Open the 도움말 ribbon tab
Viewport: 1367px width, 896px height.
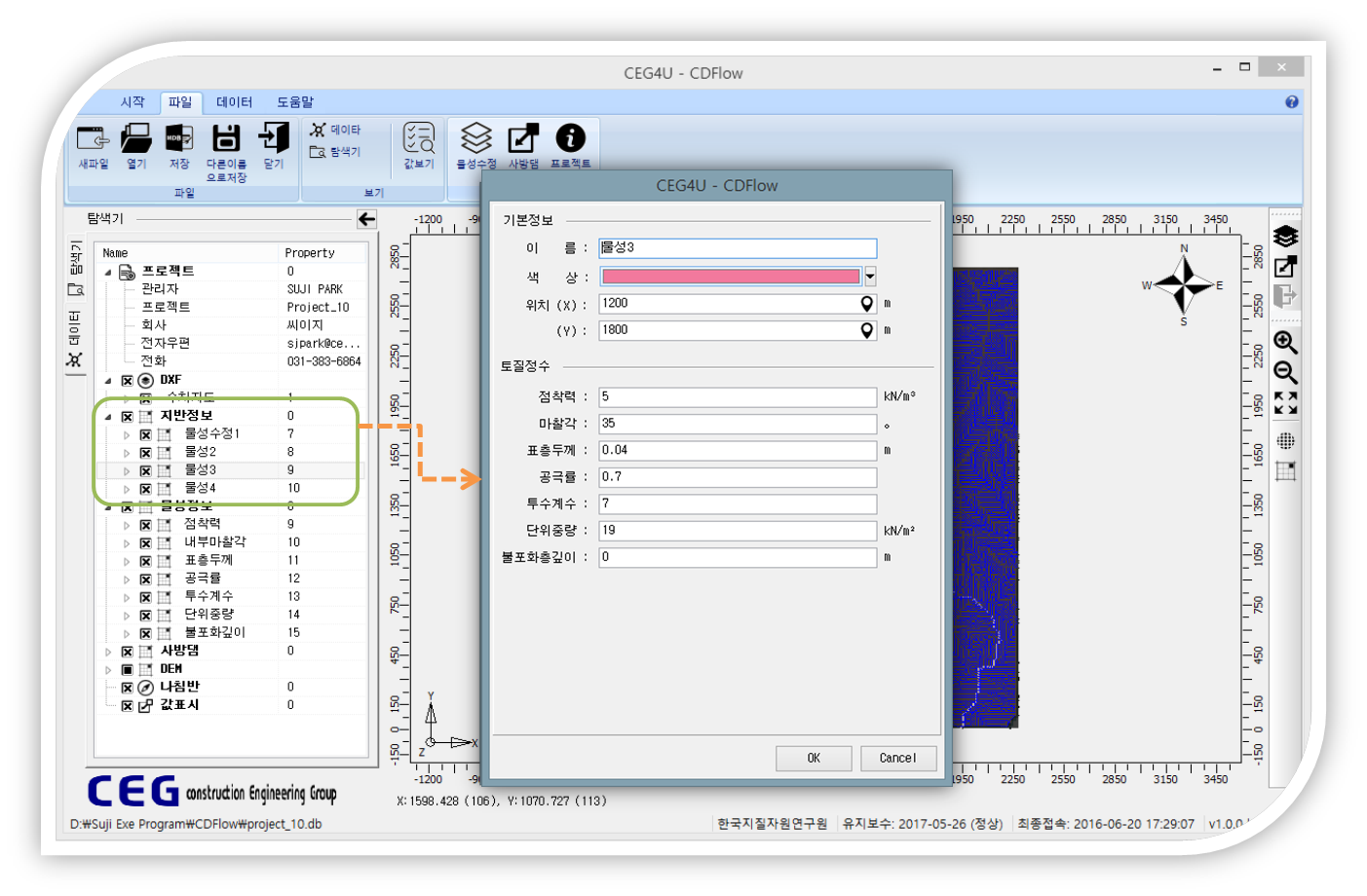coord(295,101)
